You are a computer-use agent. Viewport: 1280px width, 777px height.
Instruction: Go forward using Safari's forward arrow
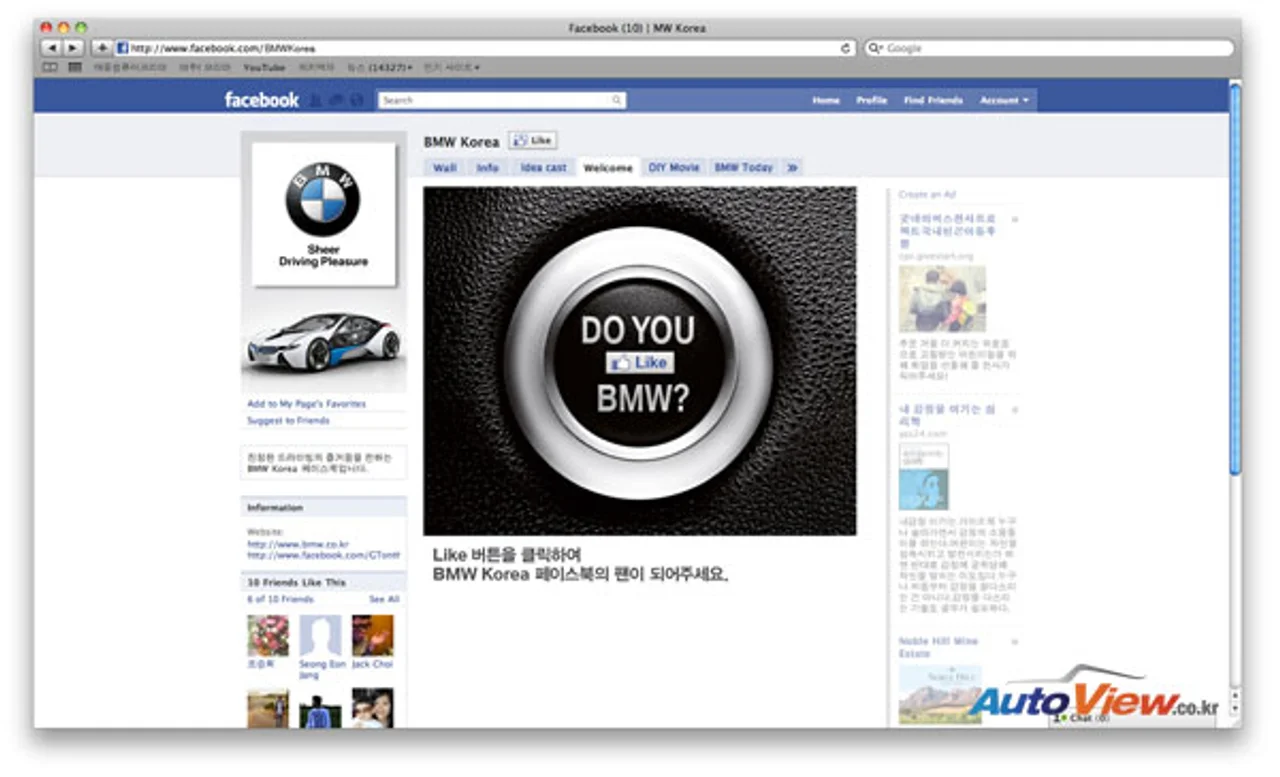(73, 48)
